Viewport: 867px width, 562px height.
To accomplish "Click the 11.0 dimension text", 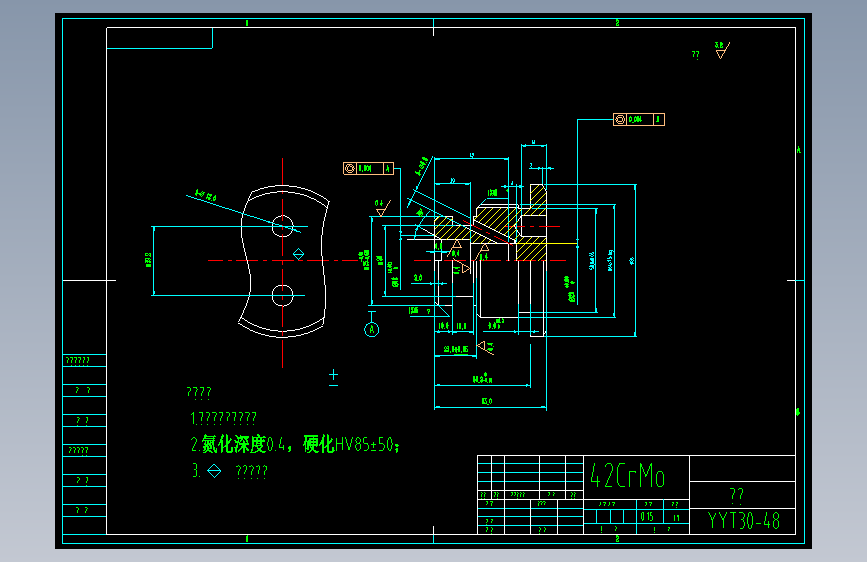I will coord(462,326).
